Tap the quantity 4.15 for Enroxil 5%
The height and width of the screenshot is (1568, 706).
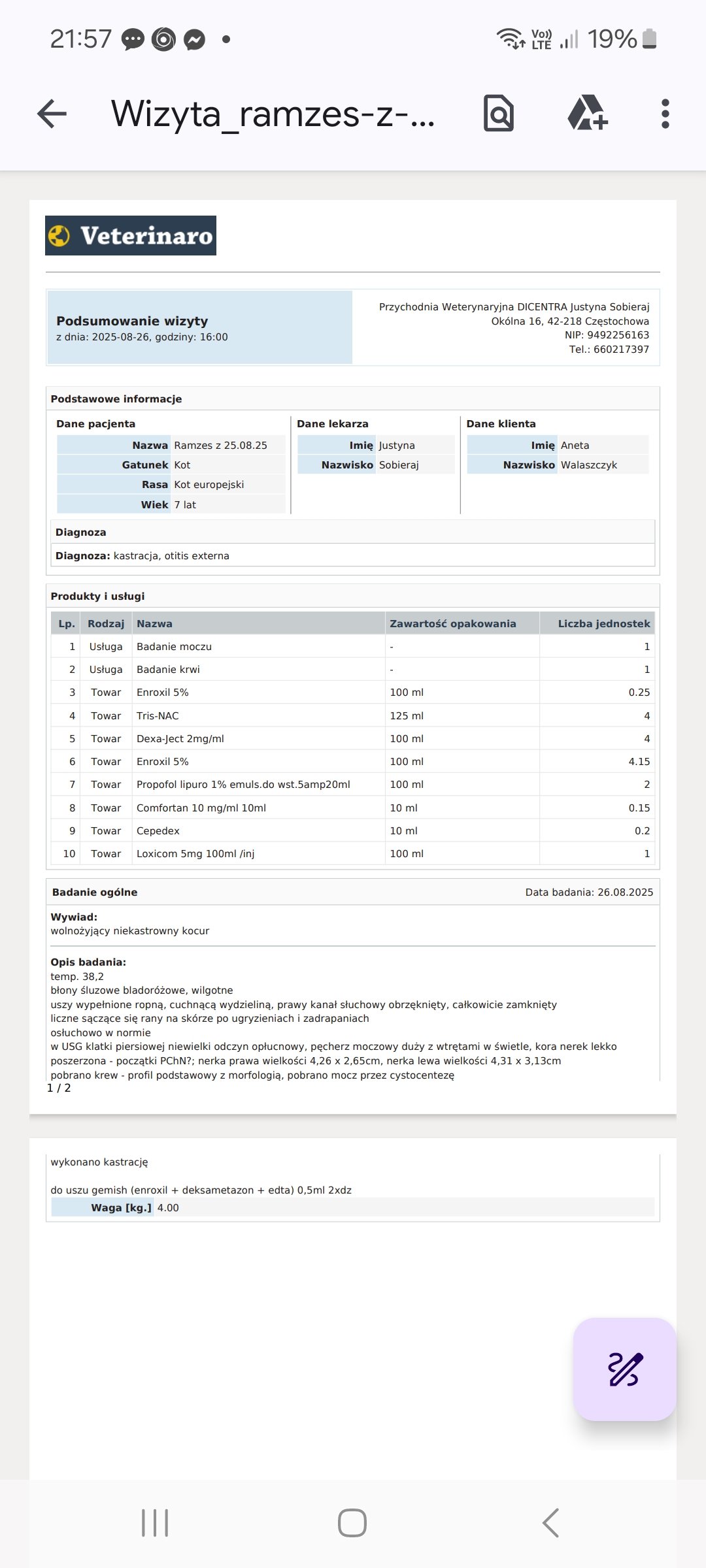coord(639,762)
